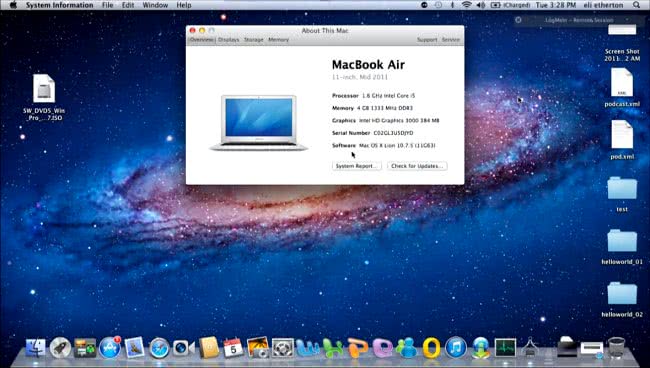650x368 pixels.
Task: Open Finder from the dock
Action: (x=36, y=347)
